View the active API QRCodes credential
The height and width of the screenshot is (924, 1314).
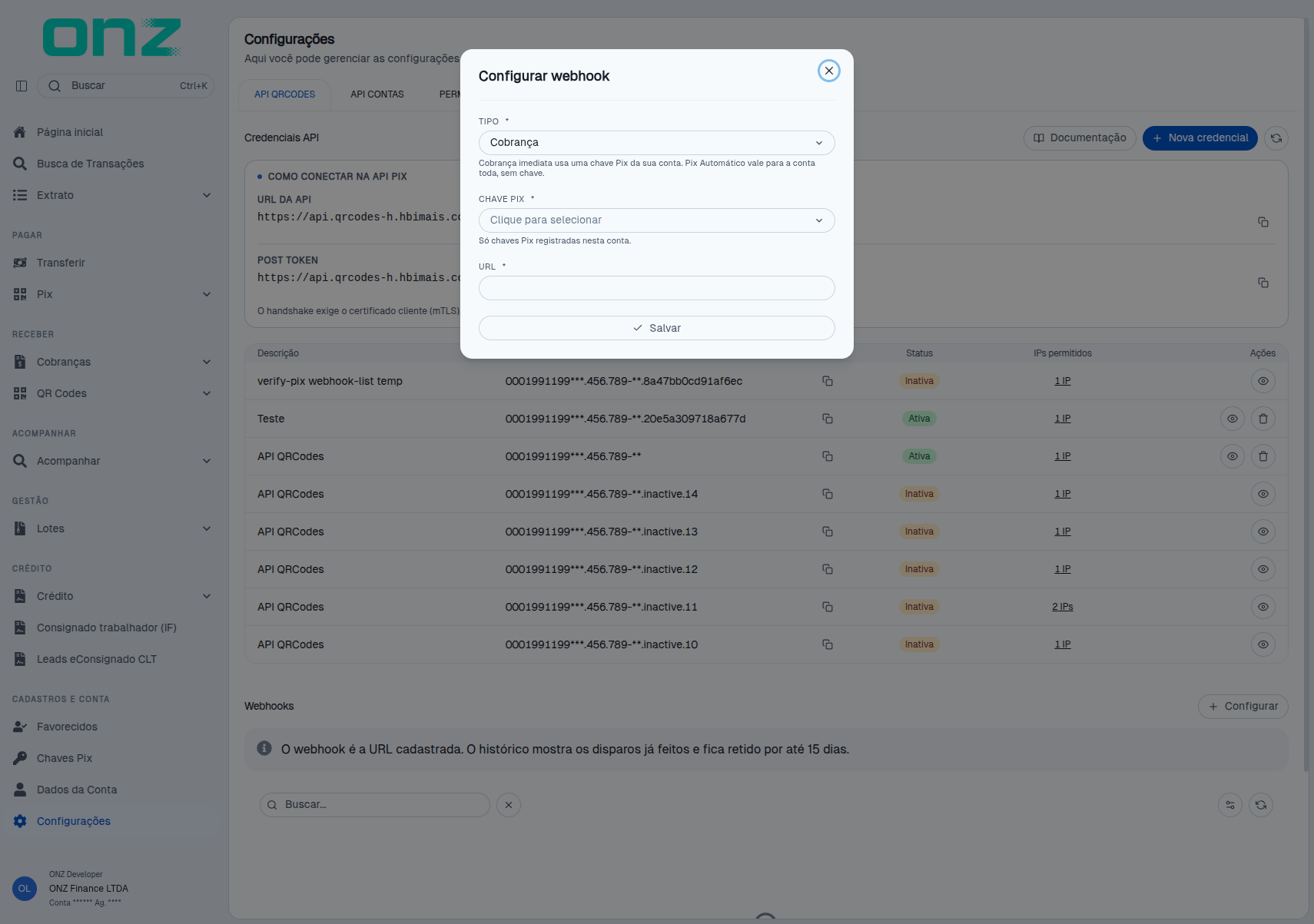(1233, 456)
